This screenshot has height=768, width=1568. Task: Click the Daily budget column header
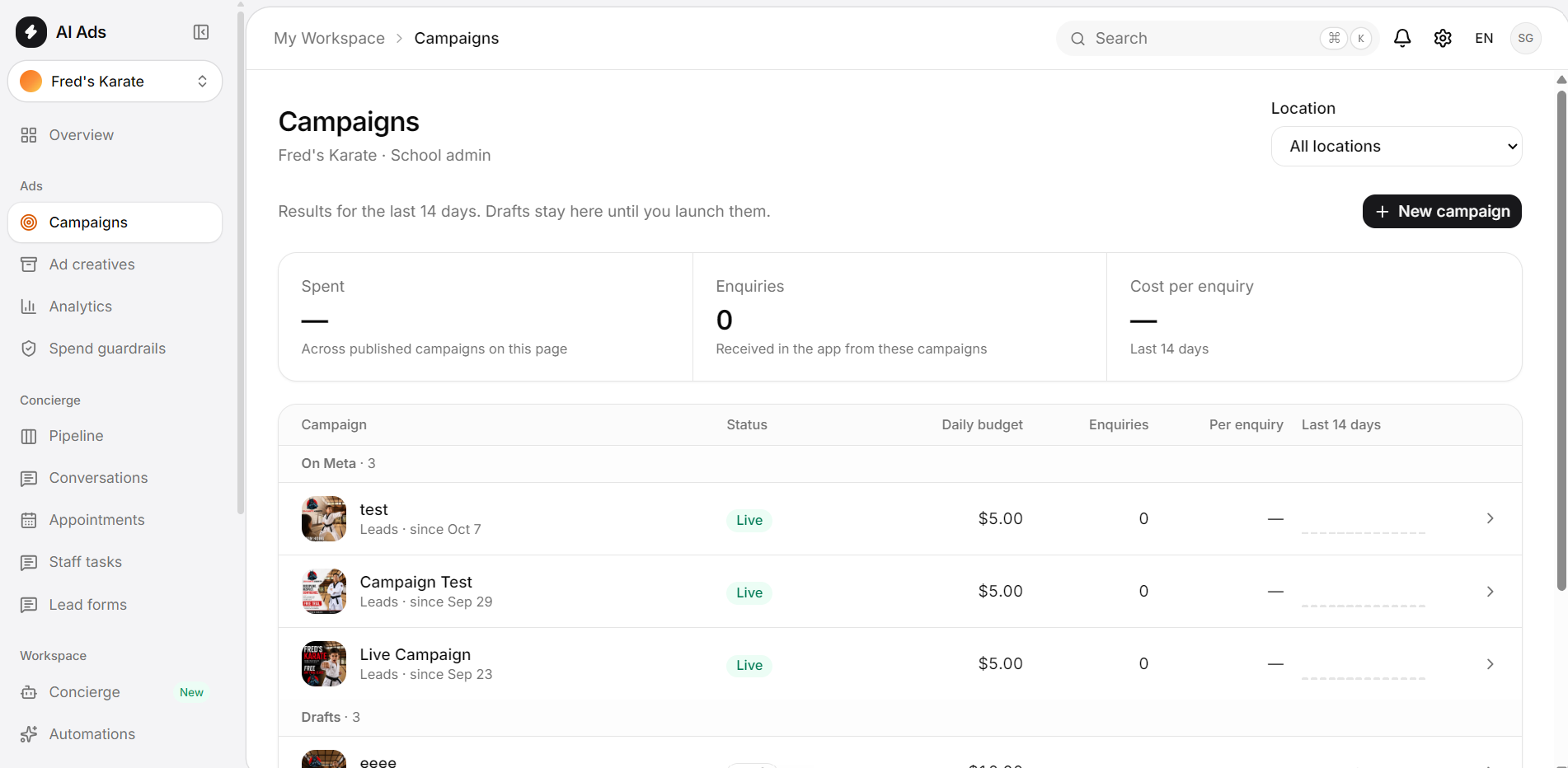[982, 425]
